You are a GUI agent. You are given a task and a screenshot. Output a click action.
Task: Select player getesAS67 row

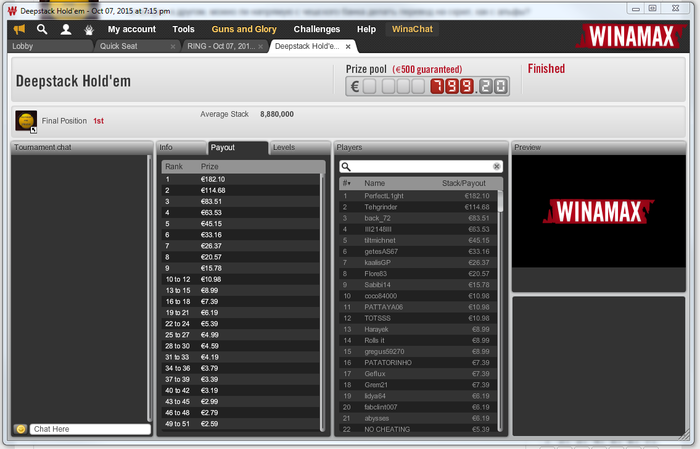(418, 252)
